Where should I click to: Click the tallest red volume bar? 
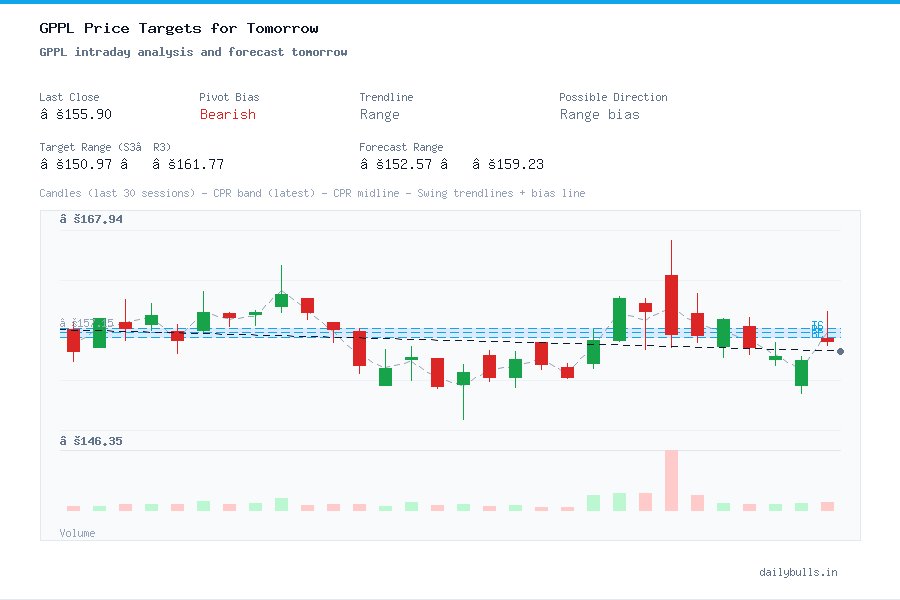(x=671, y=481)
